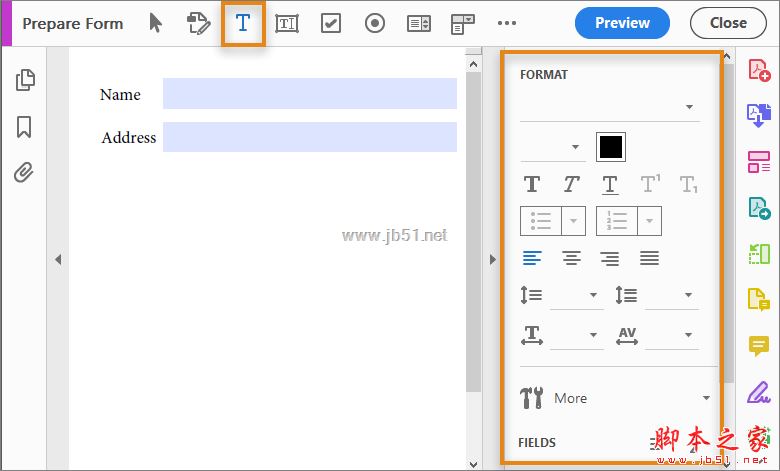This screenshot has width=780, height=471.
Task: Align text right
Action: [610, 258]
